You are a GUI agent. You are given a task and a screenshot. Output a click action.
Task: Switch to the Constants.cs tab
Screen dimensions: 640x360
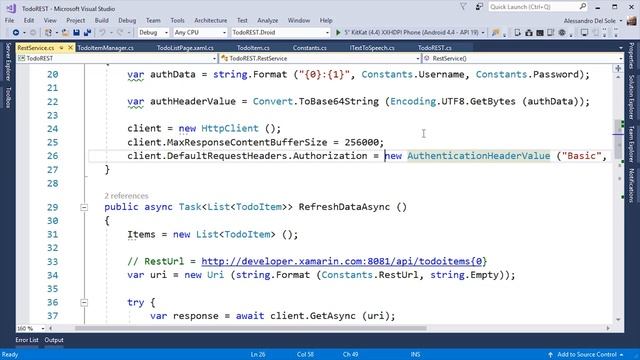tap(309, 48)
